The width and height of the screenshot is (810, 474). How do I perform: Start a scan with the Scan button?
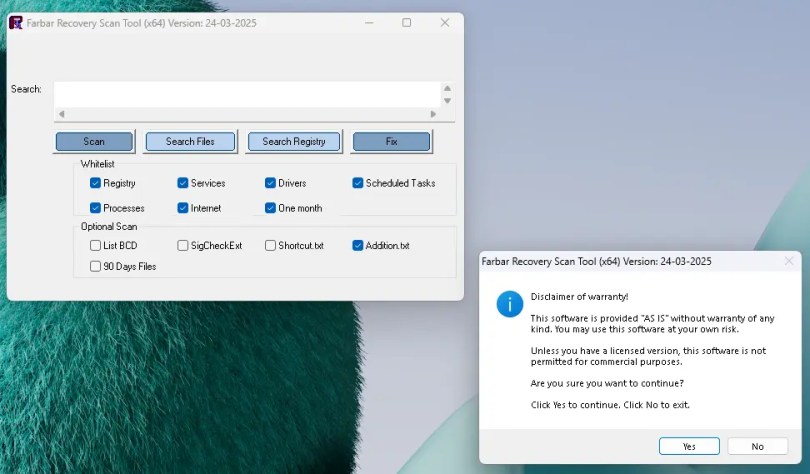(94, 141)
